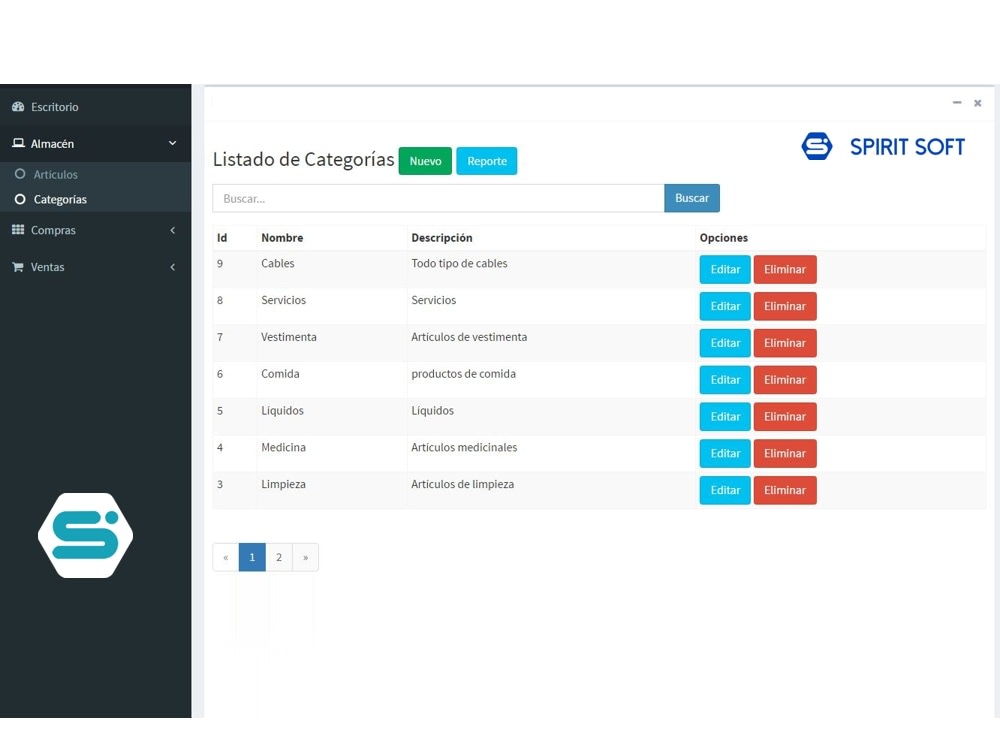Delete the Servicios category
Screen dimensions: 1000x750
coord(784,306)
